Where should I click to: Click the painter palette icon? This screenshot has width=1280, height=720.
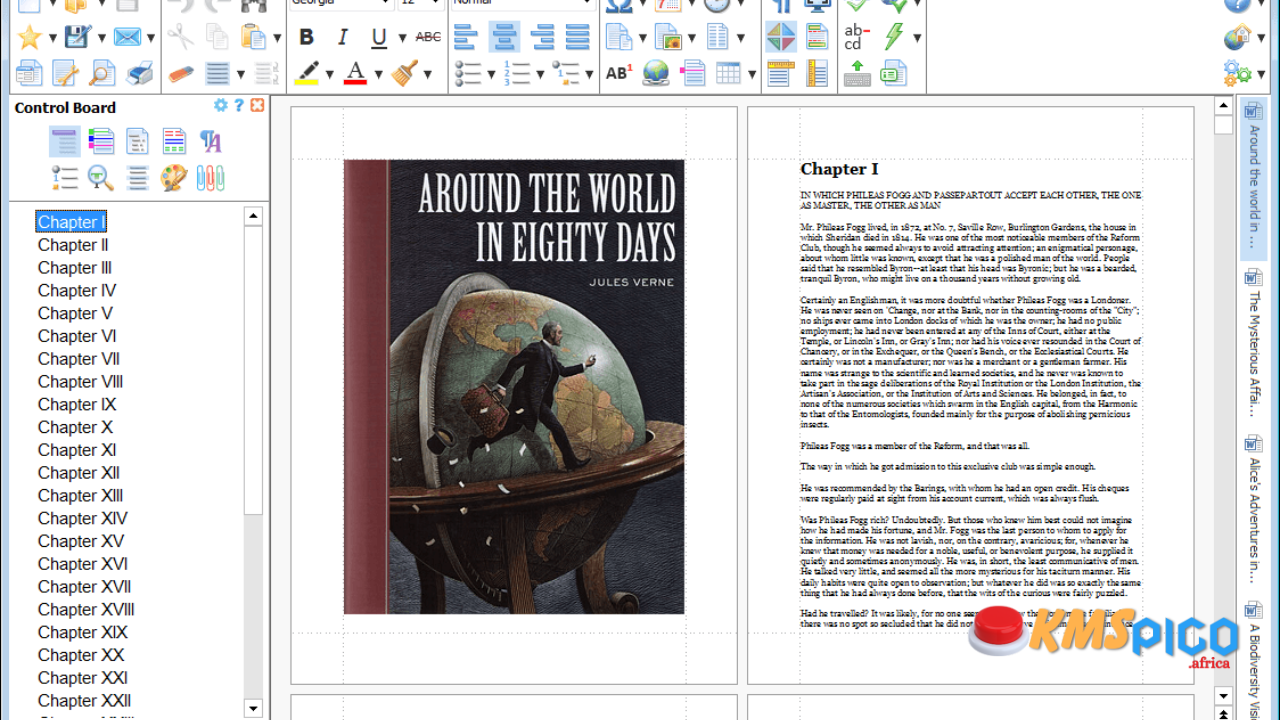click(x=174, y=178)
